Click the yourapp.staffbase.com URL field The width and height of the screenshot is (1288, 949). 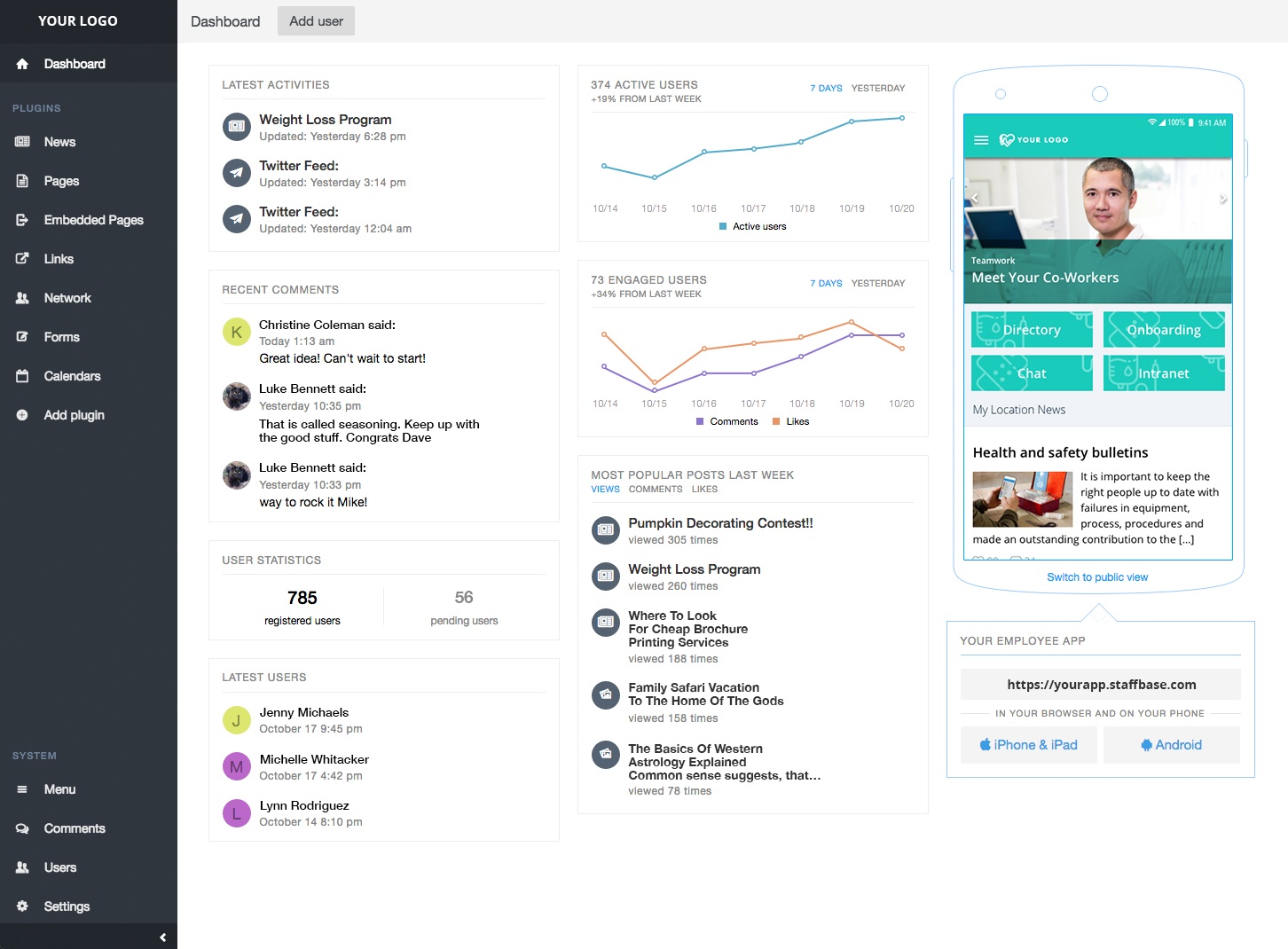click(x=1100, y=685)
